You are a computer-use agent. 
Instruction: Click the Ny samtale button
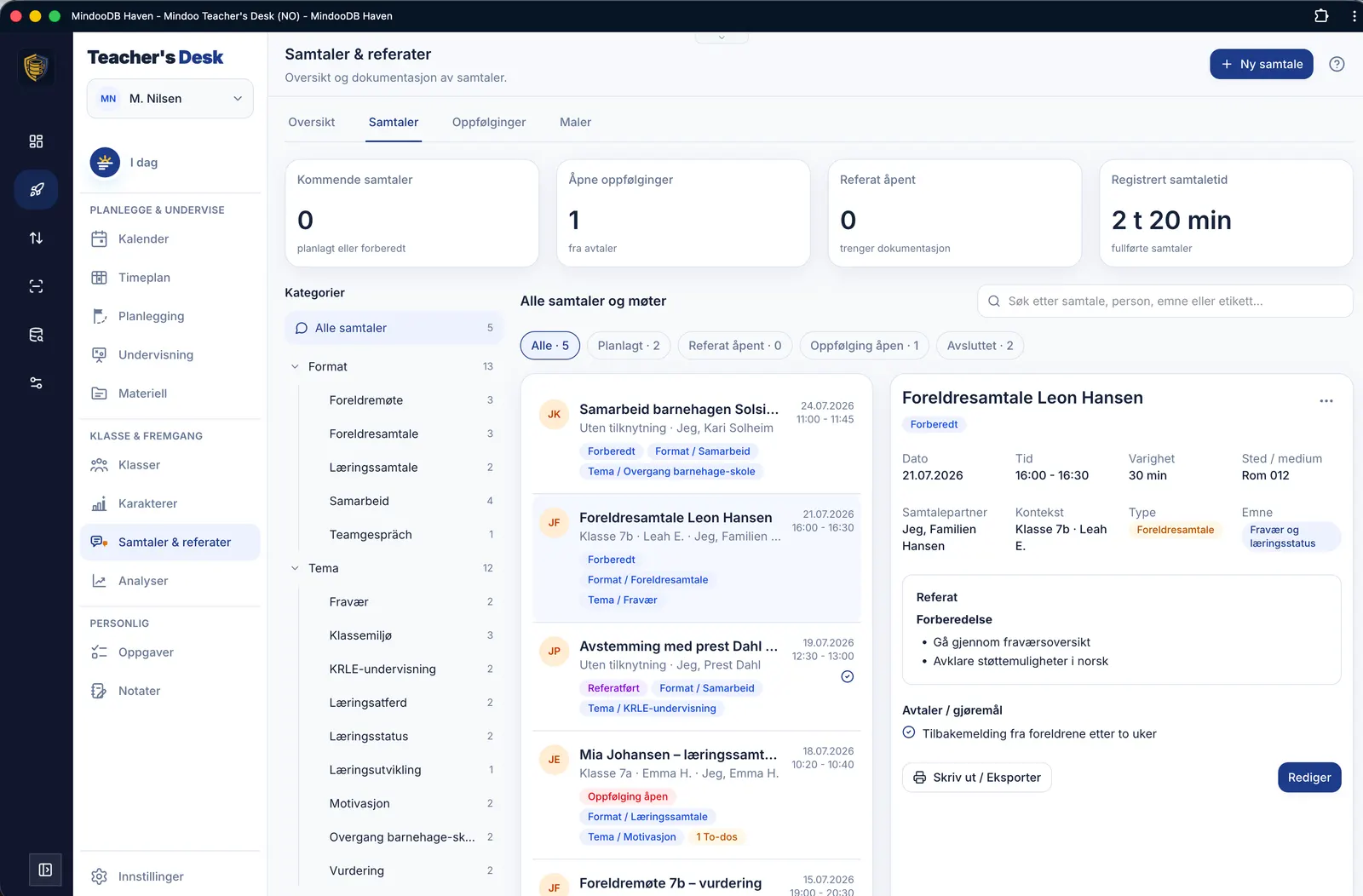click(x=1262, y=64)
